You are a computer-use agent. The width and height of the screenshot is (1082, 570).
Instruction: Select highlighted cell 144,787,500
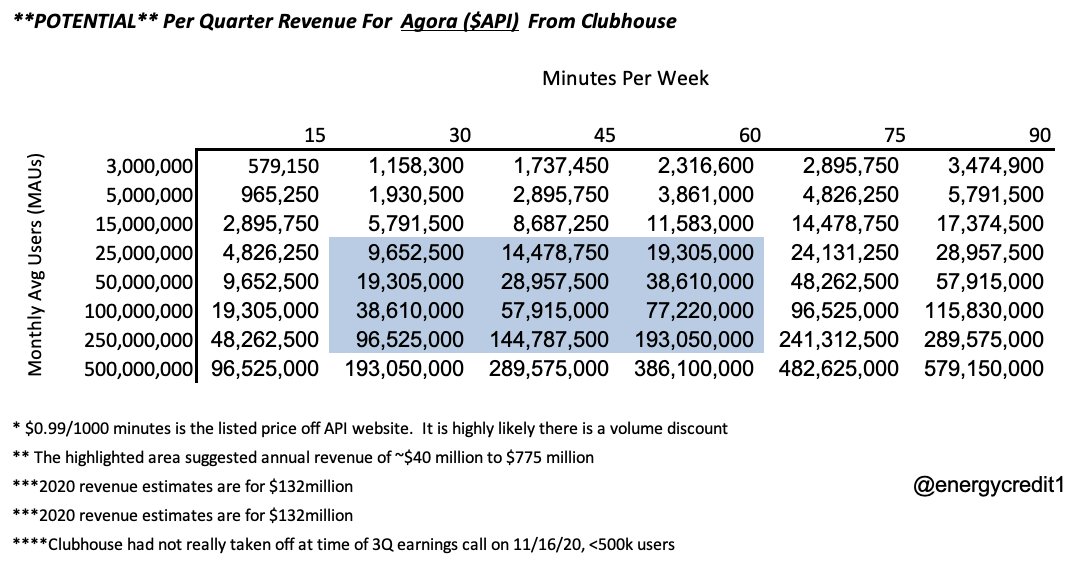pyautogui.click(x=550, y=340)
